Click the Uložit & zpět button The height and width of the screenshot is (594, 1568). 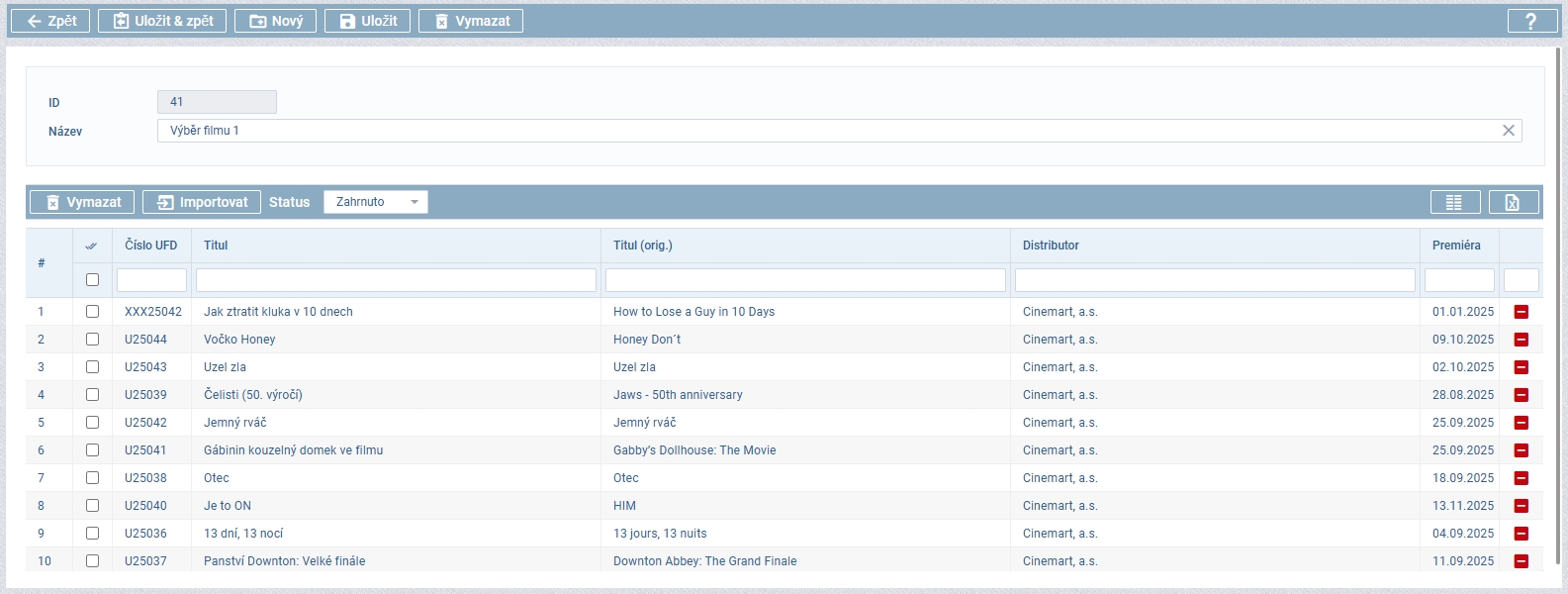(x=162, y=21)
